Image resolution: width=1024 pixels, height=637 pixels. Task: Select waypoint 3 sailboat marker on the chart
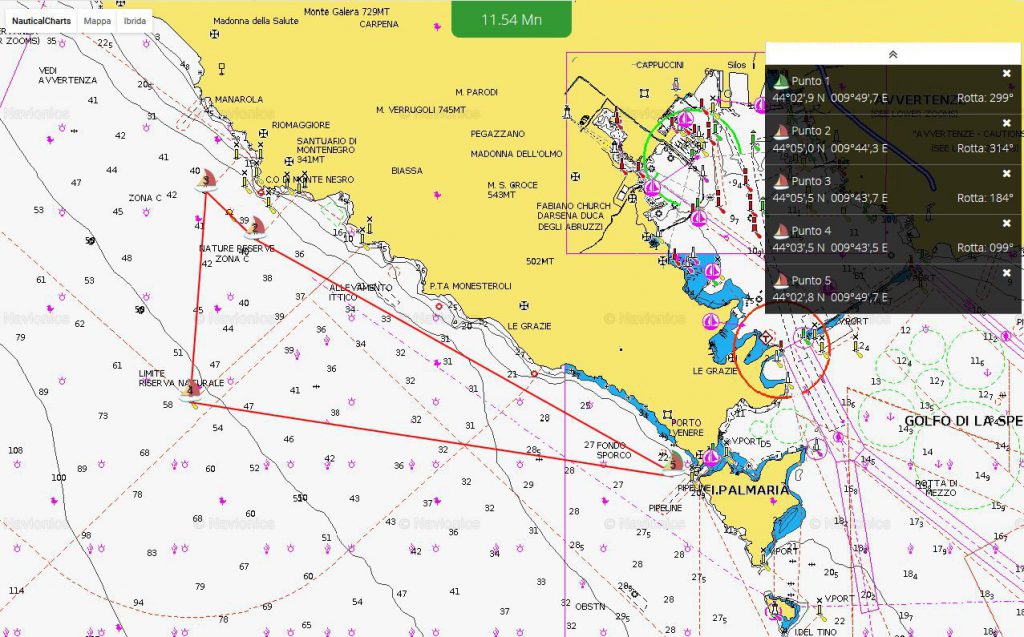(x=206, y=180)
